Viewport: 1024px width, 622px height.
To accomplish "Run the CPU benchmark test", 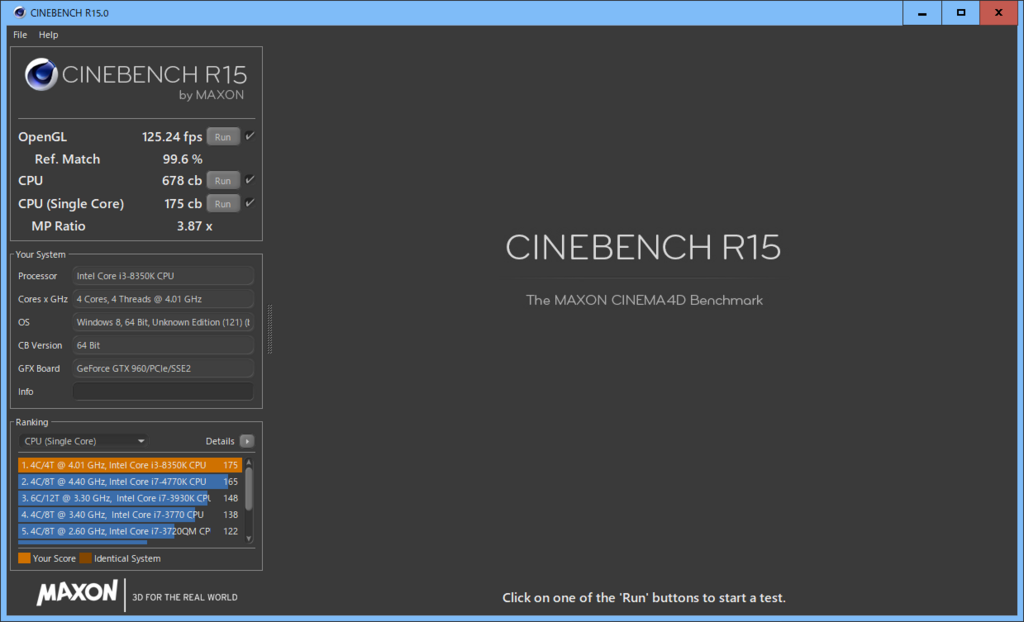I will [223, 180].
